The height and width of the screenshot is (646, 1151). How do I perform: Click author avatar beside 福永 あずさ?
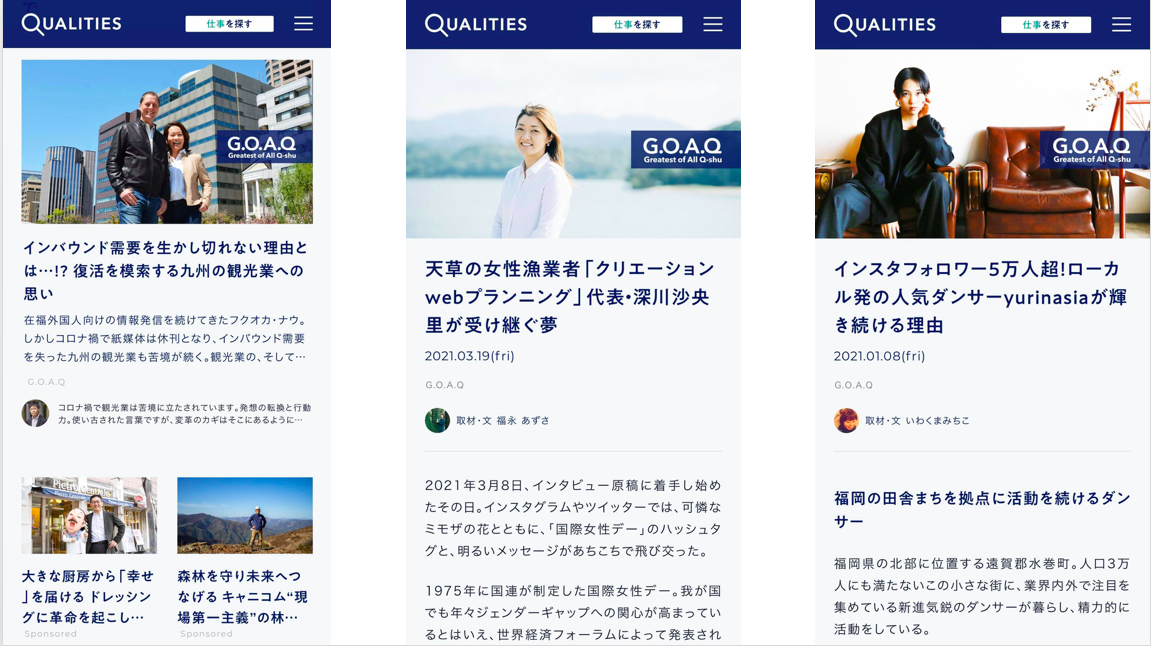437,421
